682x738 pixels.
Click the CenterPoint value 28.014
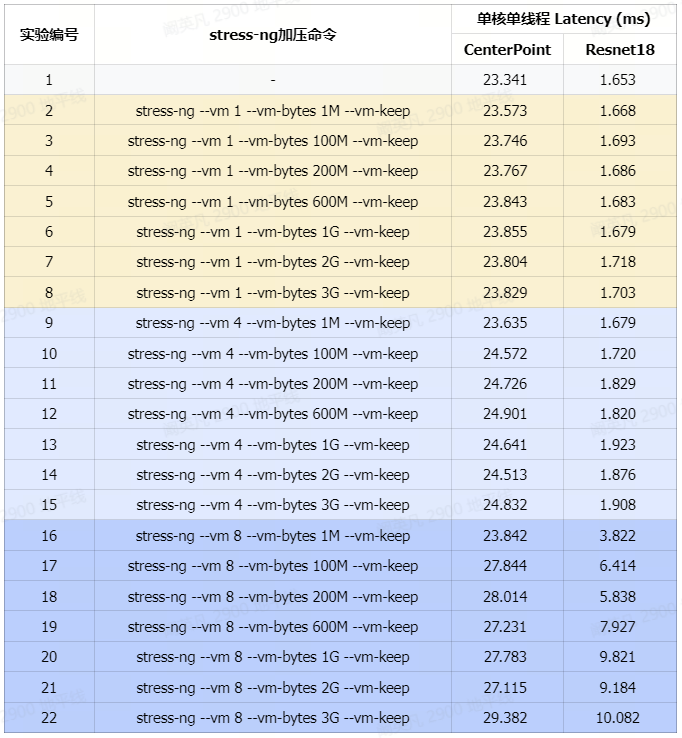(x=505, y=596)
